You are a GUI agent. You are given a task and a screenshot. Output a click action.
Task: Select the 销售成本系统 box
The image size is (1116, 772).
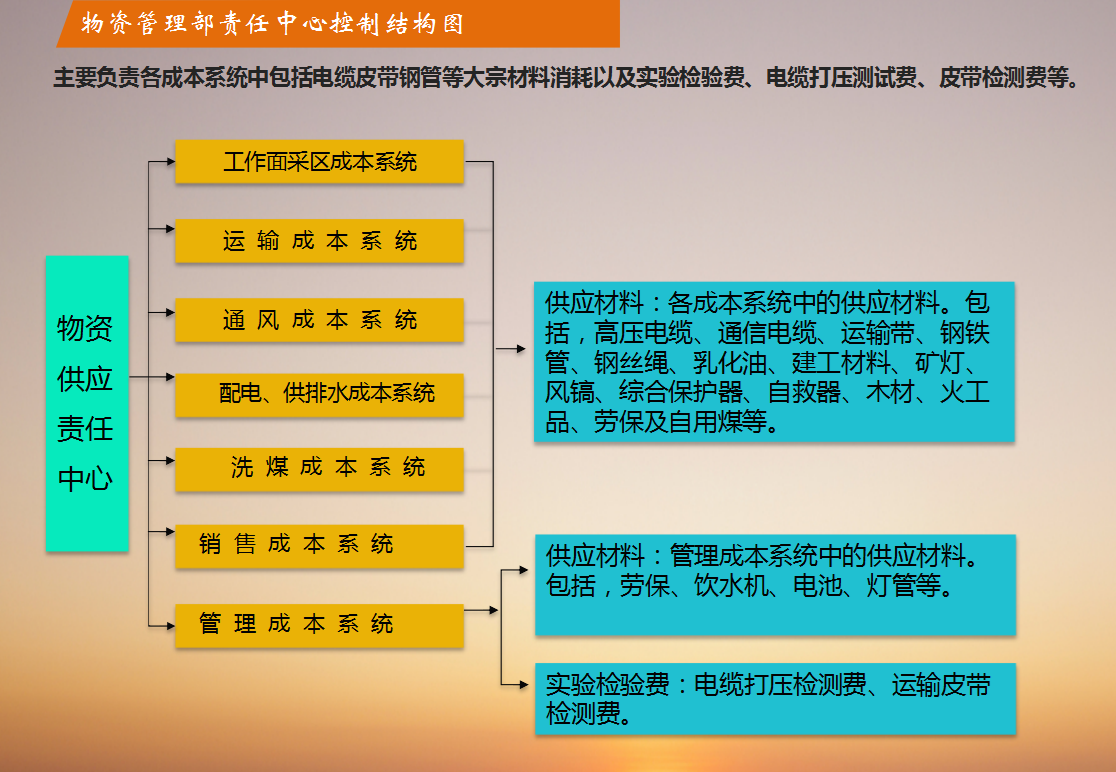pos(319,546)
